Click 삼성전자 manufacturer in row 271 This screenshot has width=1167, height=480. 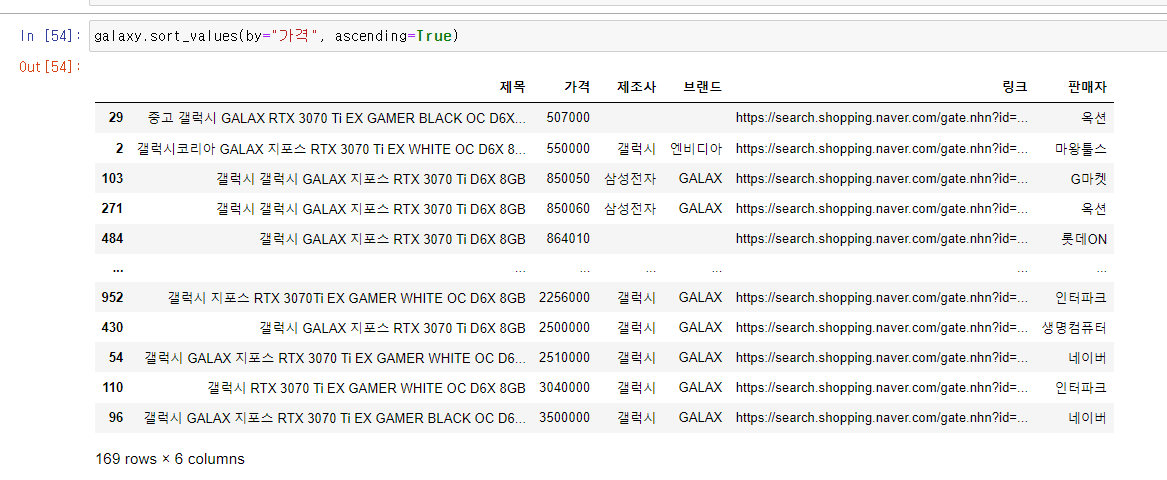click(x=630, y=208)
